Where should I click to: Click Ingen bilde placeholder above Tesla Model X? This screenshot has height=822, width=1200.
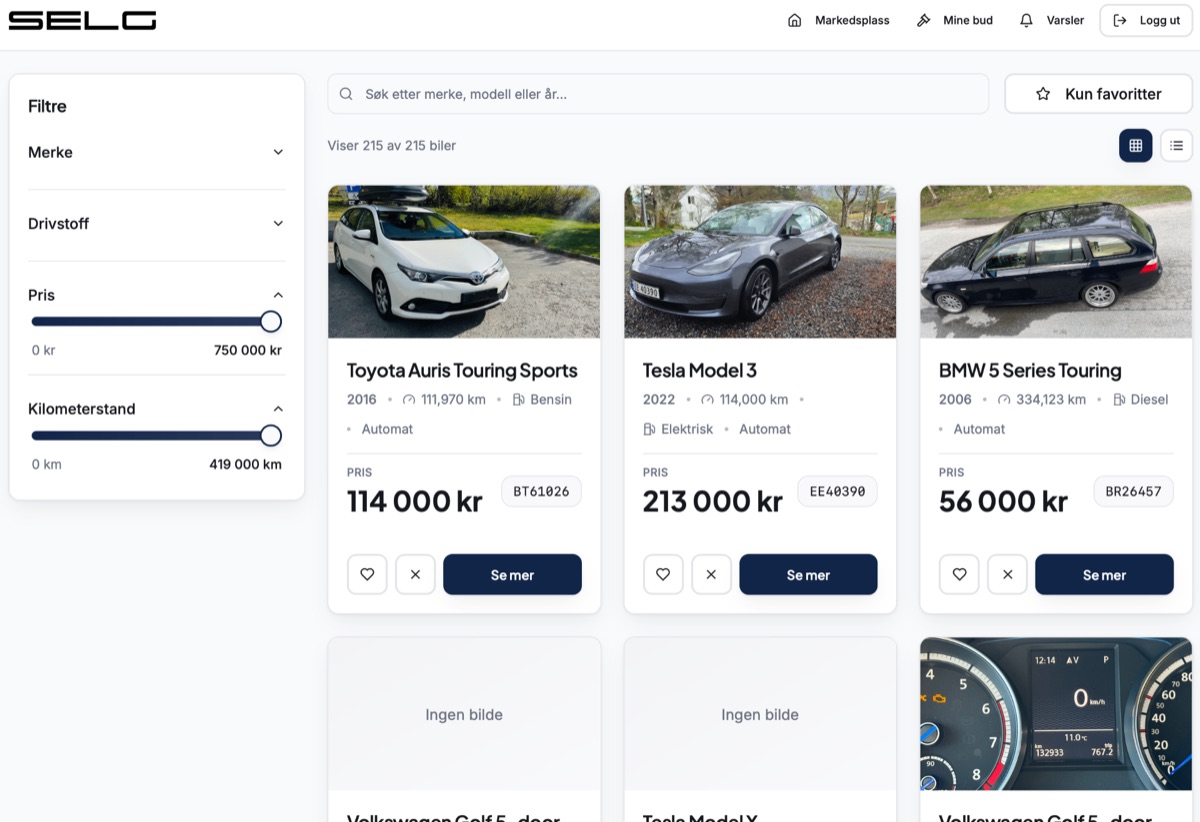(x=760, y=714)
